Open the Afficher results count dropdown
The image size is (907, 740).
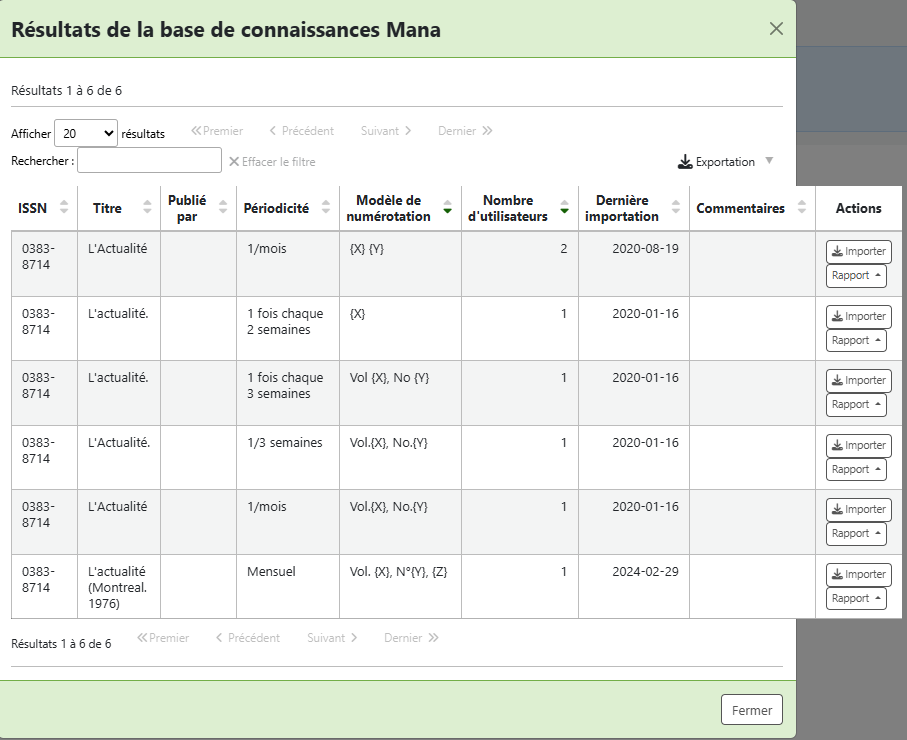(86, 133)
